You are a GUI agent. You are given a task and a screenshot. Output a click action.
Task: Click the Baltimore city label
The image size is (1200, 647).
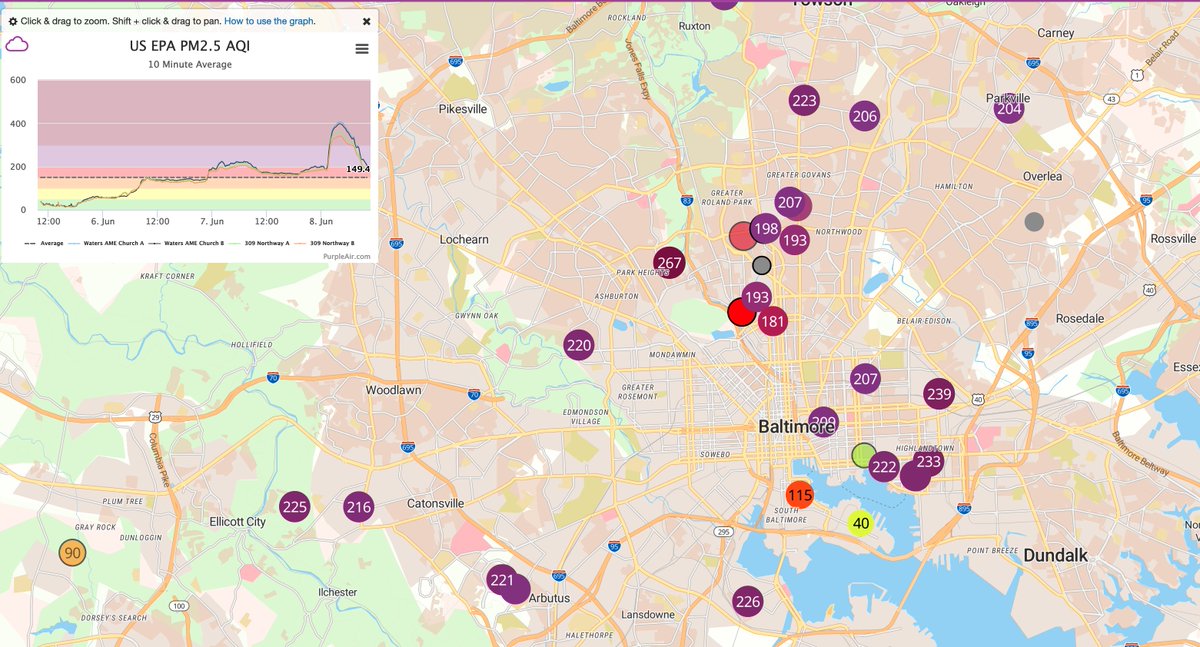pyautogui.click(x=796, y=427)
